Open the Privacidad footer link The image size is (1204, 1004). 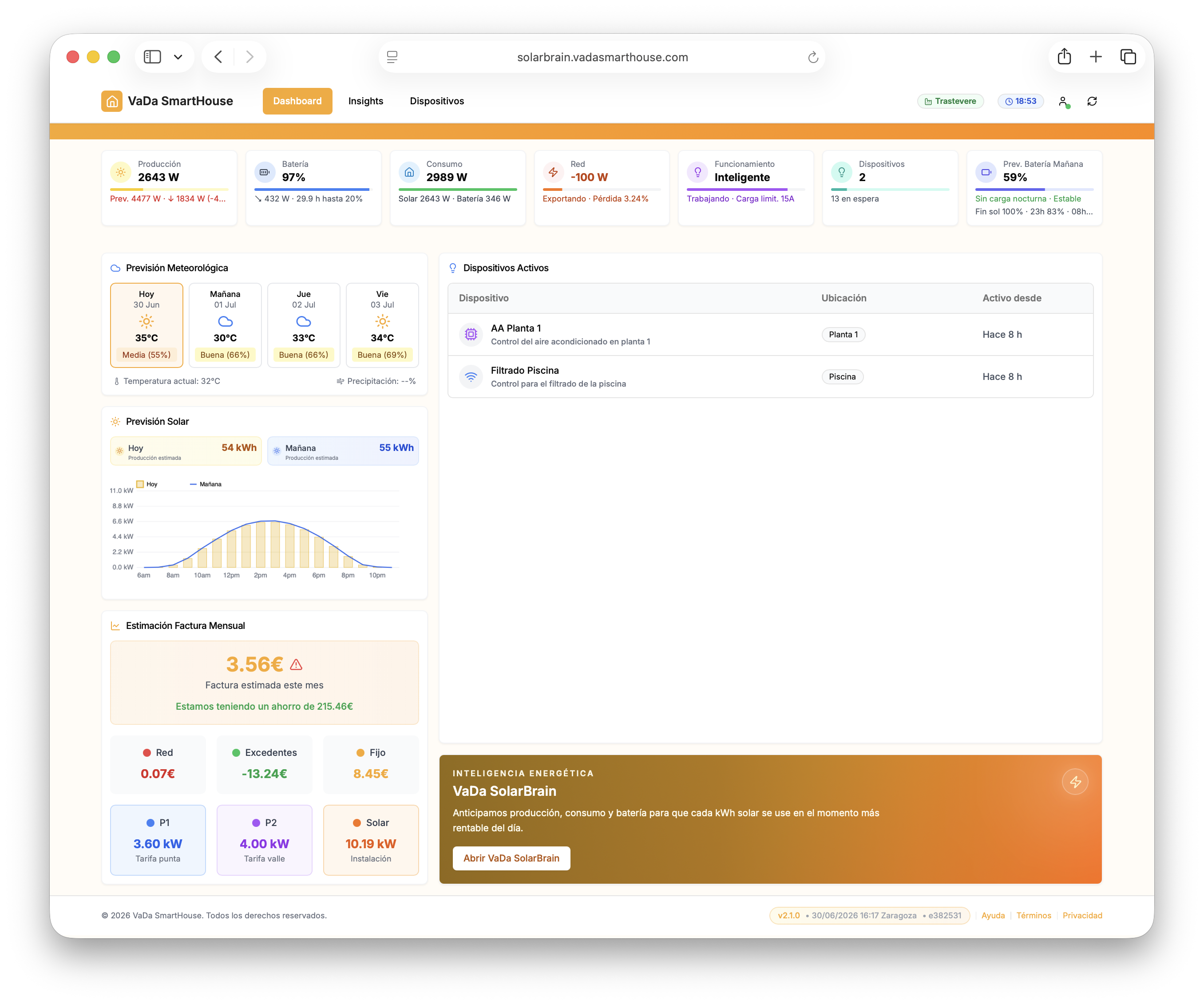click(x=1082, y=915)
